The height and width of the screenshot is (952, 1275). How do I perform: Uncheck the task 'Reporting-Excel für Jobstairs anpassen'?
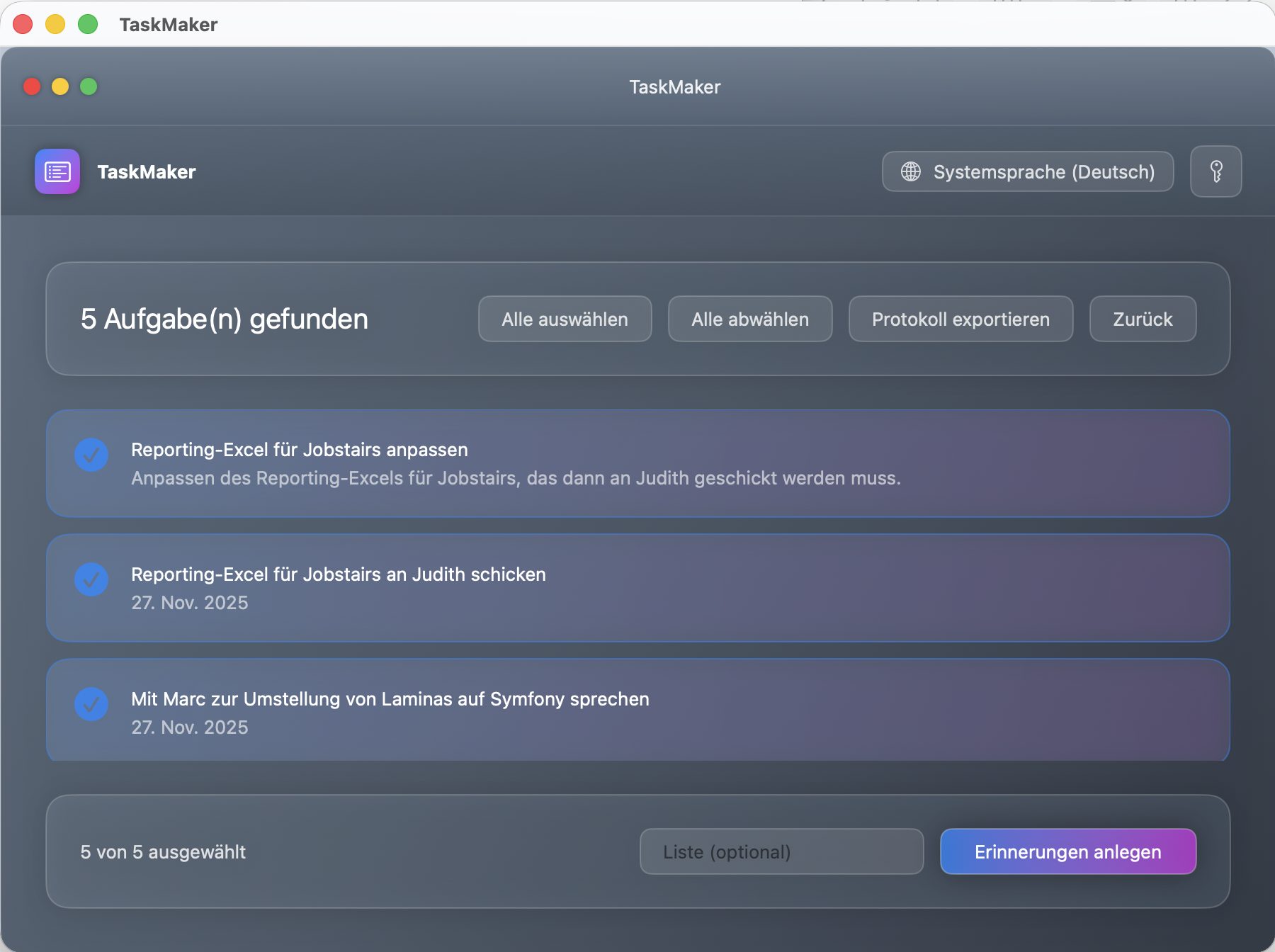(x=91, y=455)
